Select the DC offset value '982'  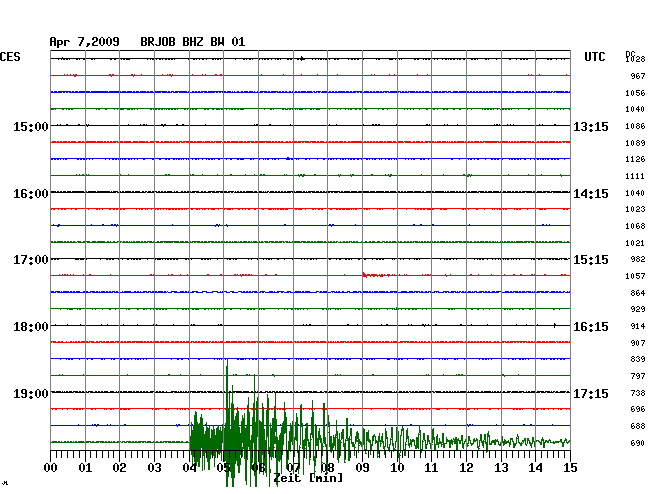coord(638,259)
